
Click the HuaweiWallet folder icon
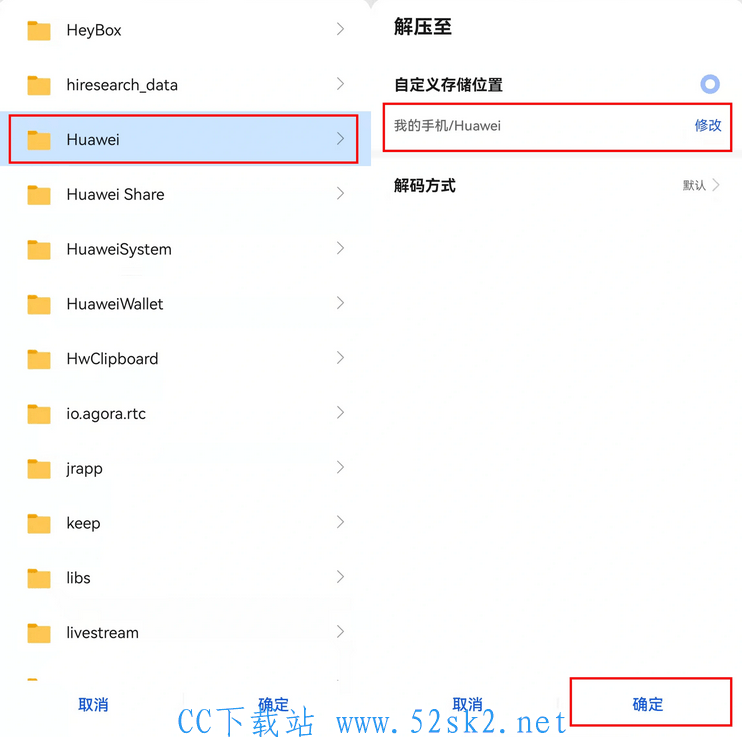39,304
